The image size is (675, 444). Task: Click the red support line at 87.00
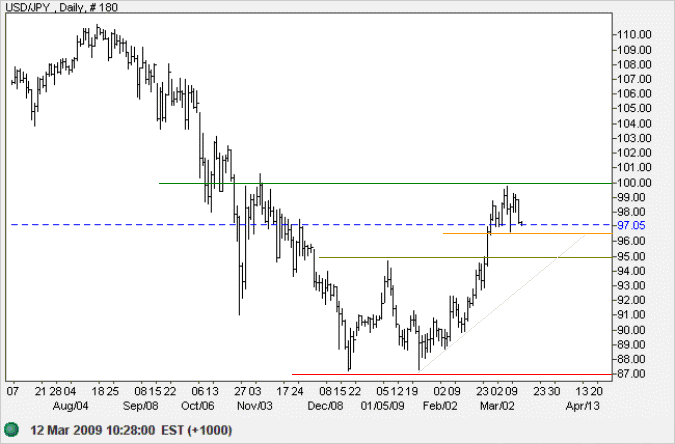[x=452, y=374]
